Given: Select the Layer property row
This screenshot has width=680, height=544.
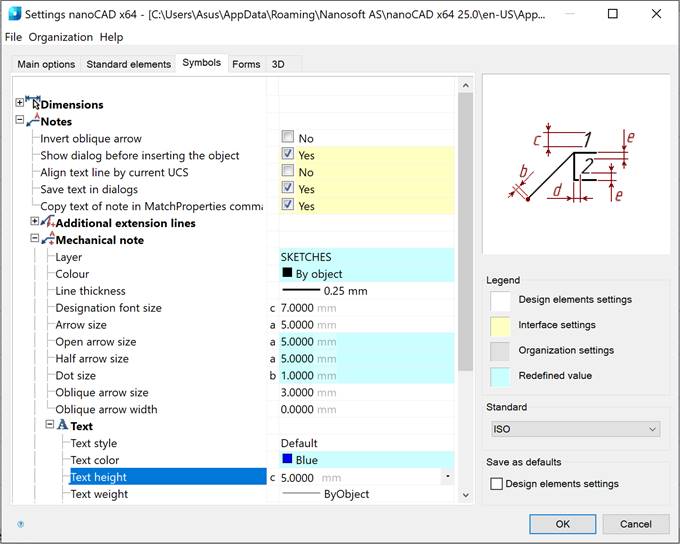Looking at the screenshot, I should (69, 257).
